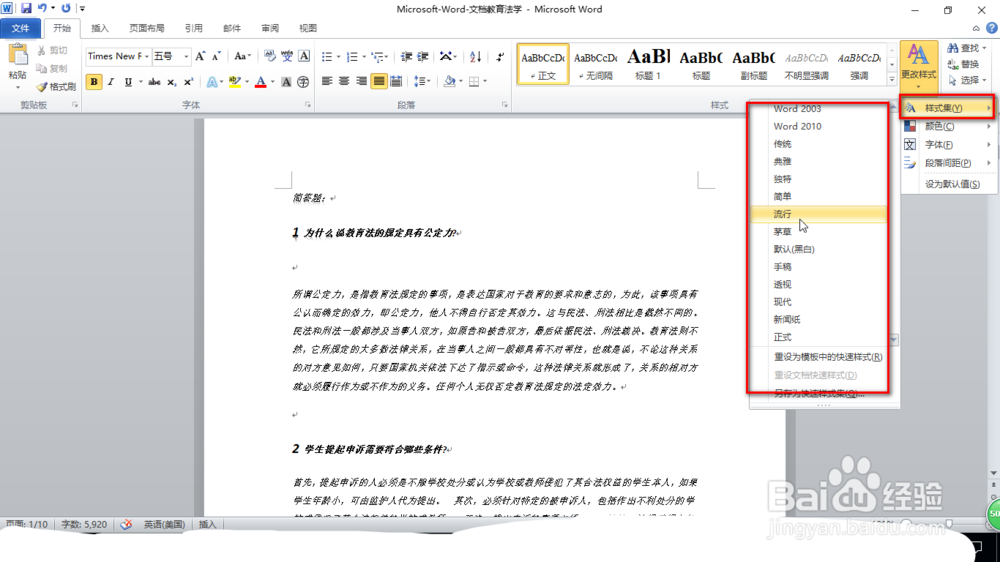
Task: Click the Enclose Characters circle icon
Action: click(x=304, y=82)
